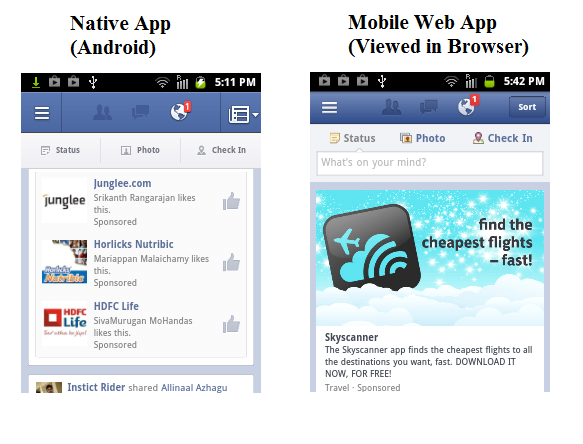Open friend requests icon in mobile web app
Image resolution: width=583 pixels, height=444 pixels.
(392, 107)
